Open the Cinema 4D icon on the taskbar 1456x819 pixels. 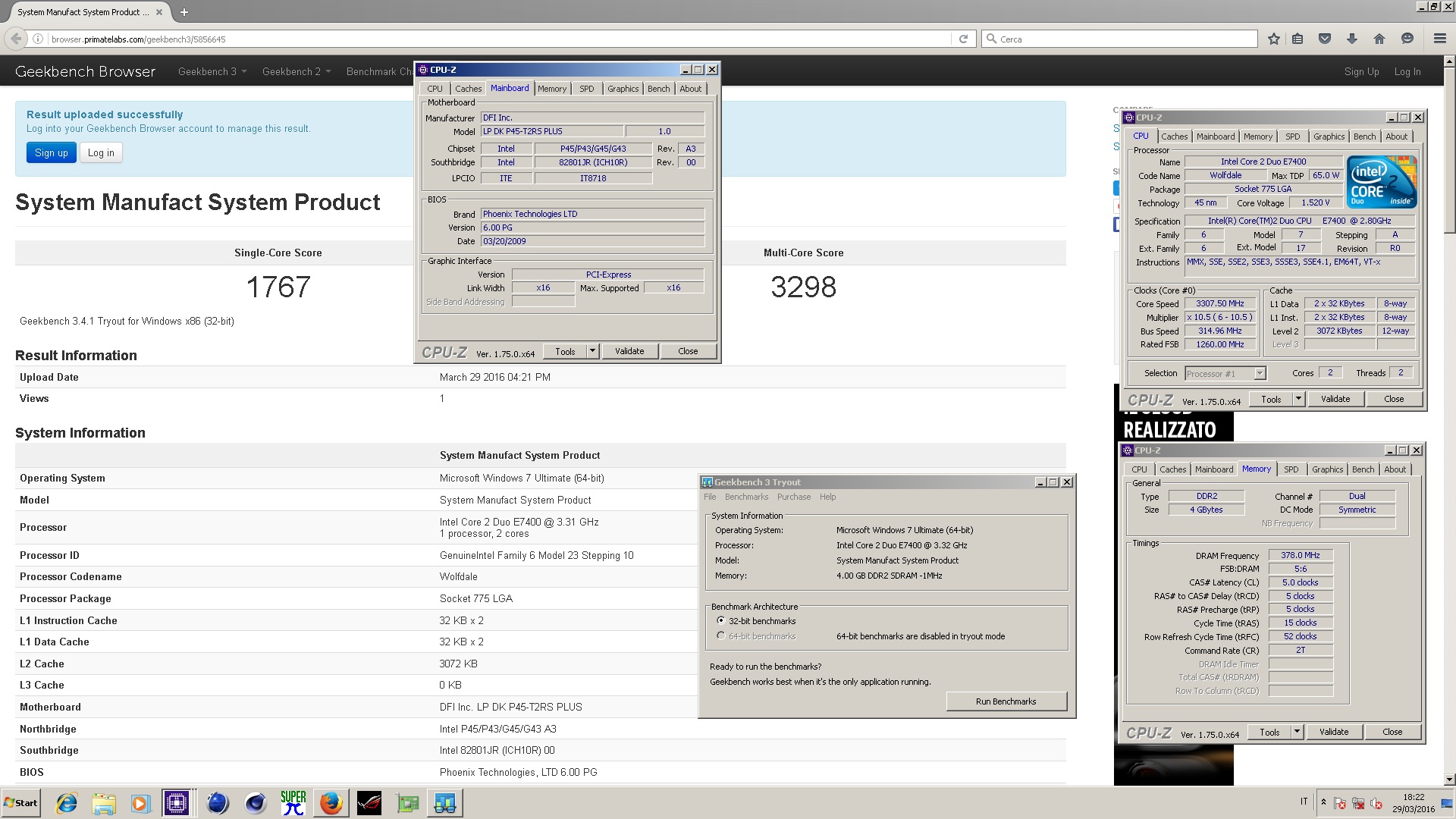256,803
